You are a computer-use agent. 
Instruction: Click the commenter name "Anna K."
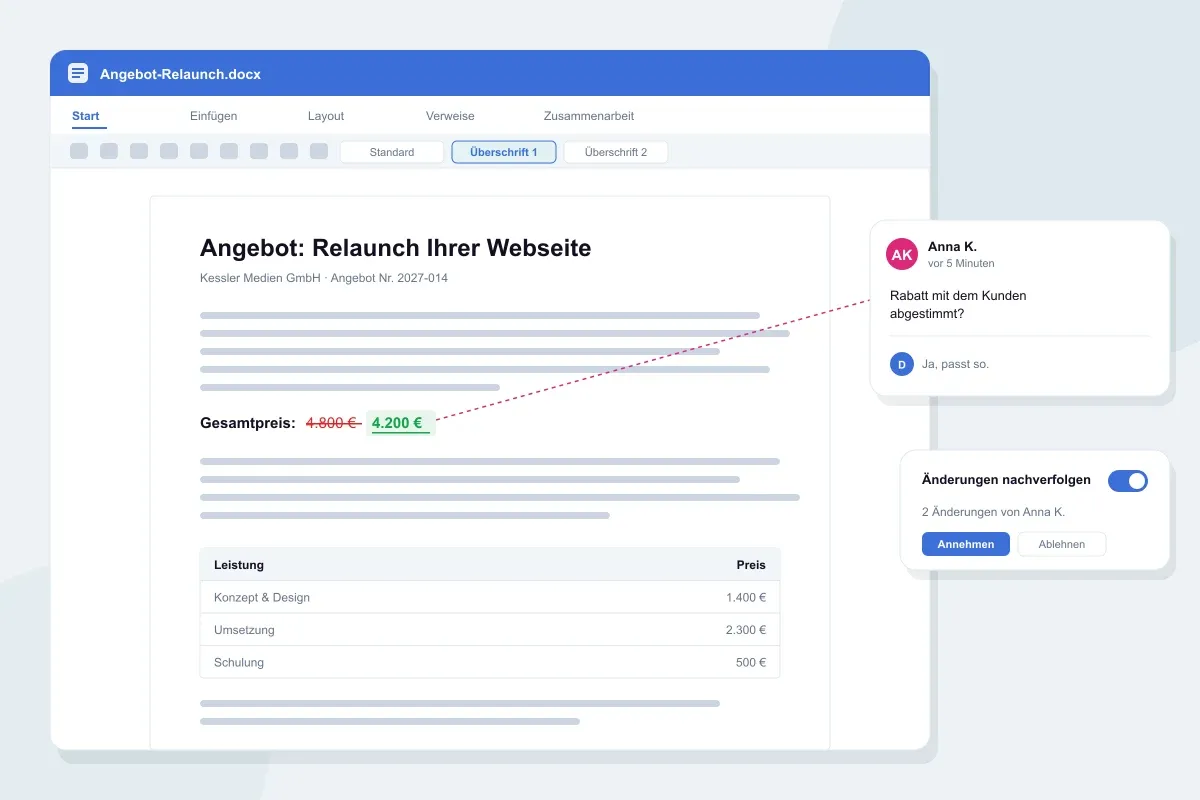(952, 247)
